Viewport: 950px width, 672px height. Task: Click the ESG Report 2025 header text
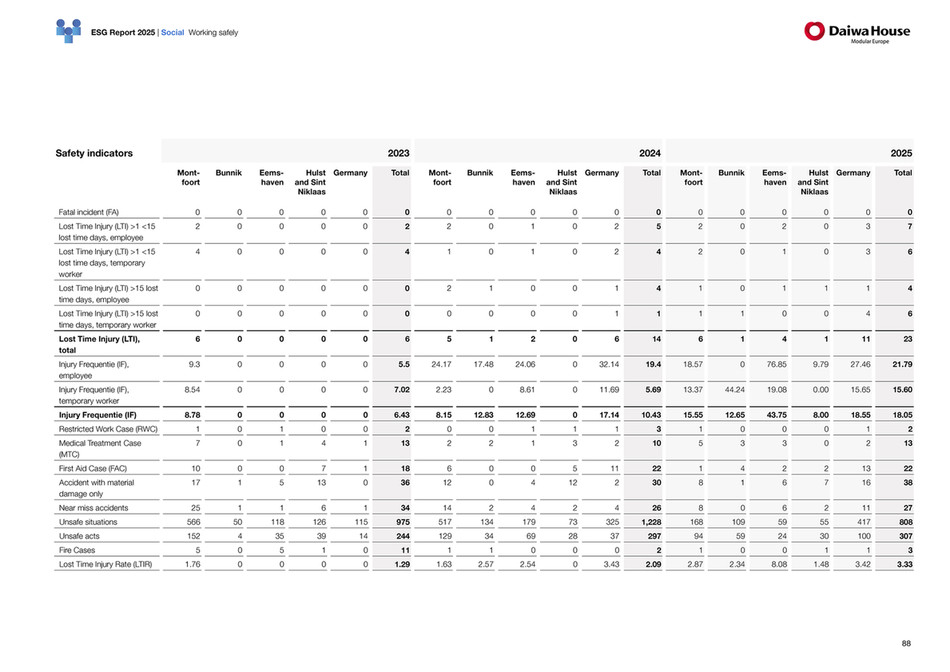pos(123,33)
